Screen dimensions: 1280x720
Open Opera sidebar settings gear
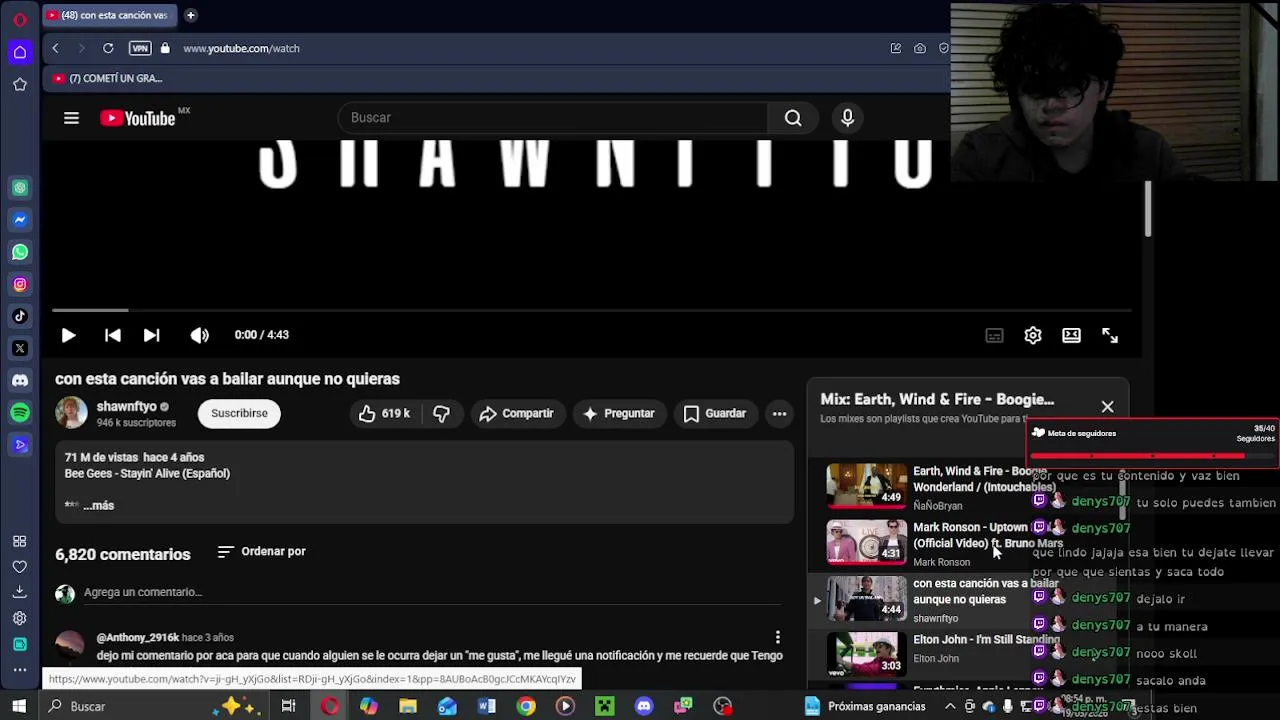(x=20, y=618)
